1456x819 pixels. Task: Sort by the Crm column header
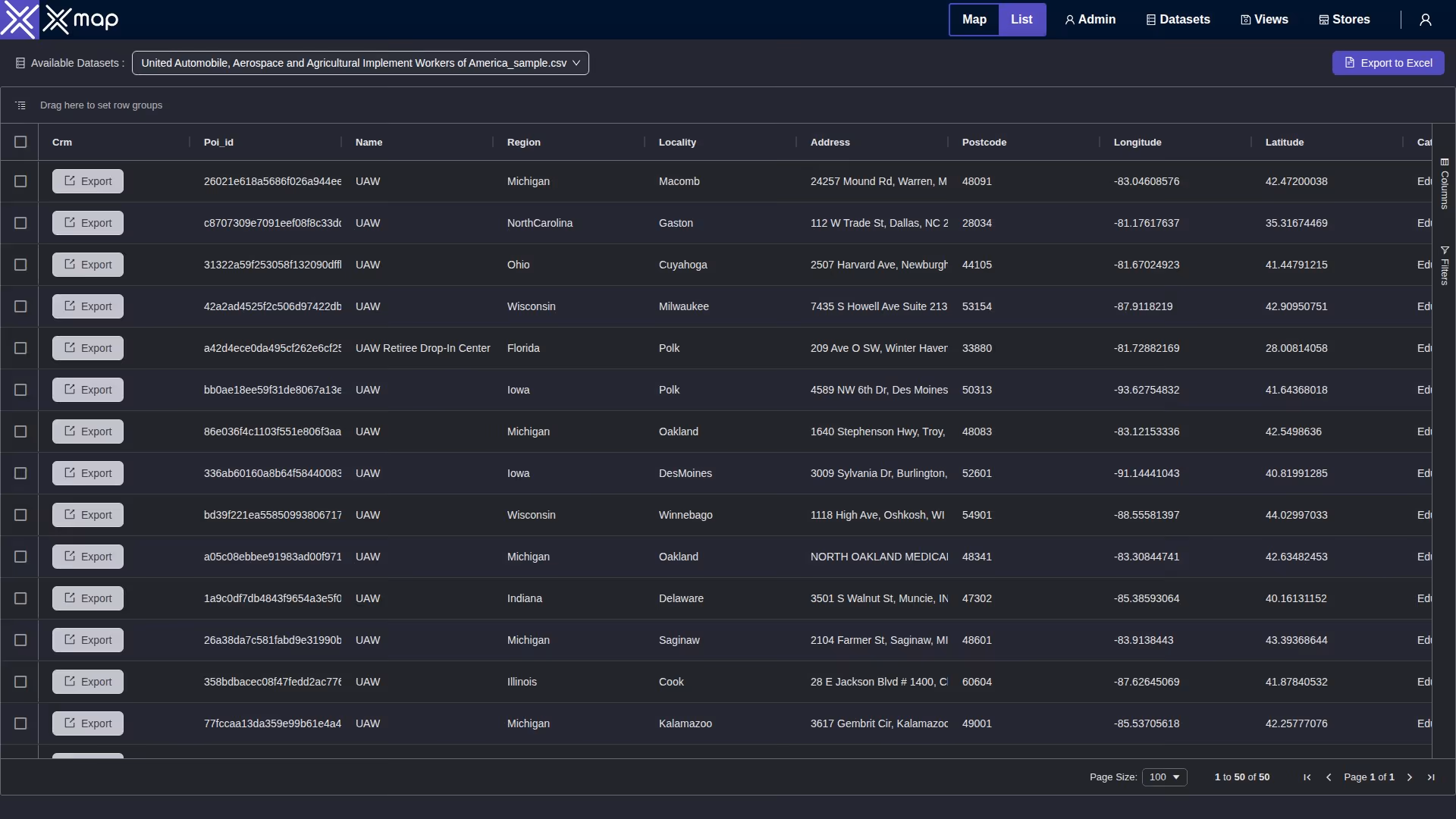tap(62, 143)
